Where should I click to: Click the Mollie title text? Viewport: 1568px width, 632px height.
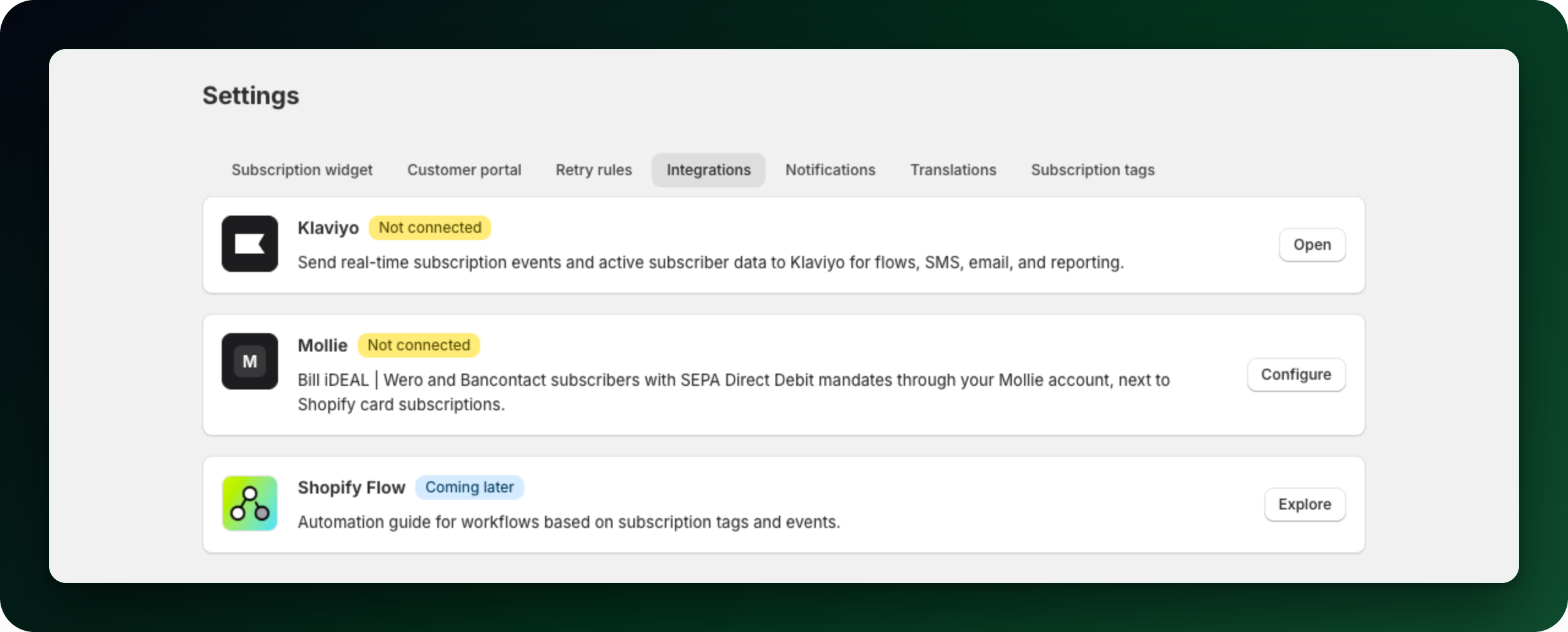(323, 345)
